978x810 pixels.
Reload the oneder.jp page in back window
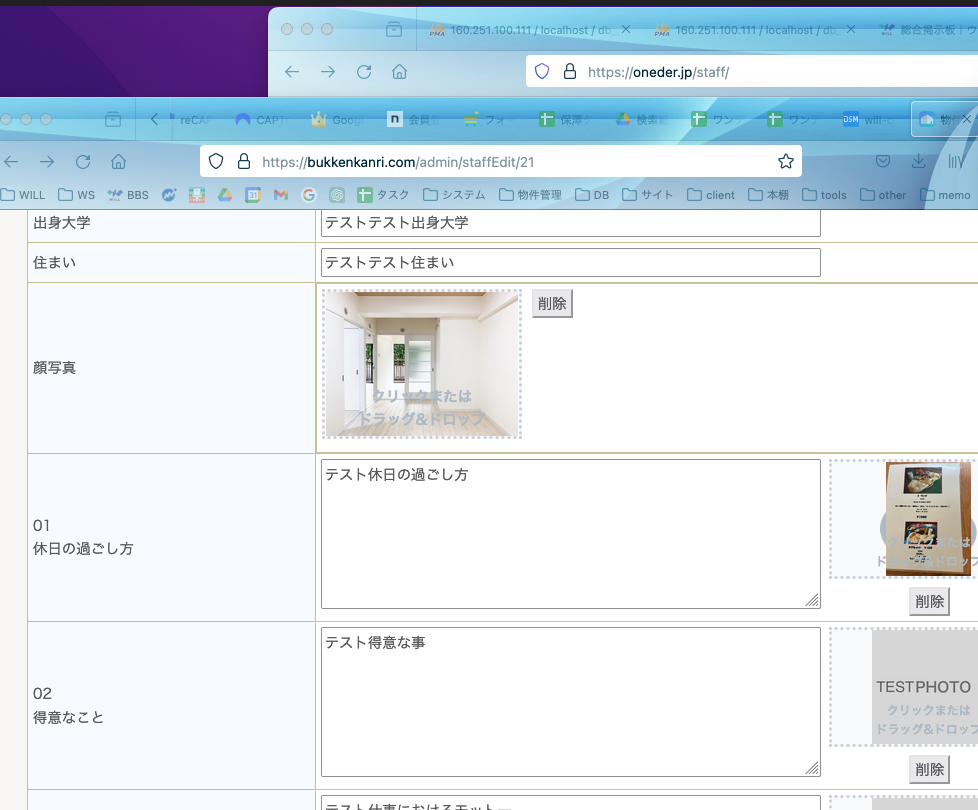click(x=364, y=72)
